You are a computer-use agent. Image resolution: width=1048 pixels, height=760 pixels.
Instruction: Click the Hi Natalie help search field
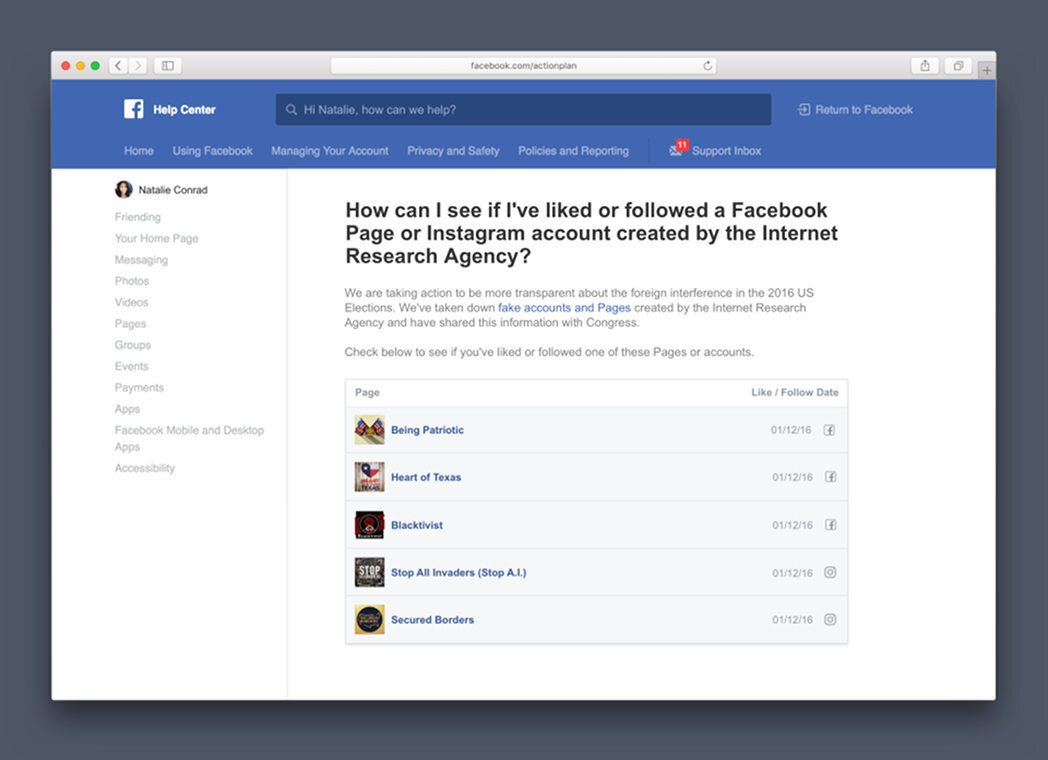pos(522,109)
